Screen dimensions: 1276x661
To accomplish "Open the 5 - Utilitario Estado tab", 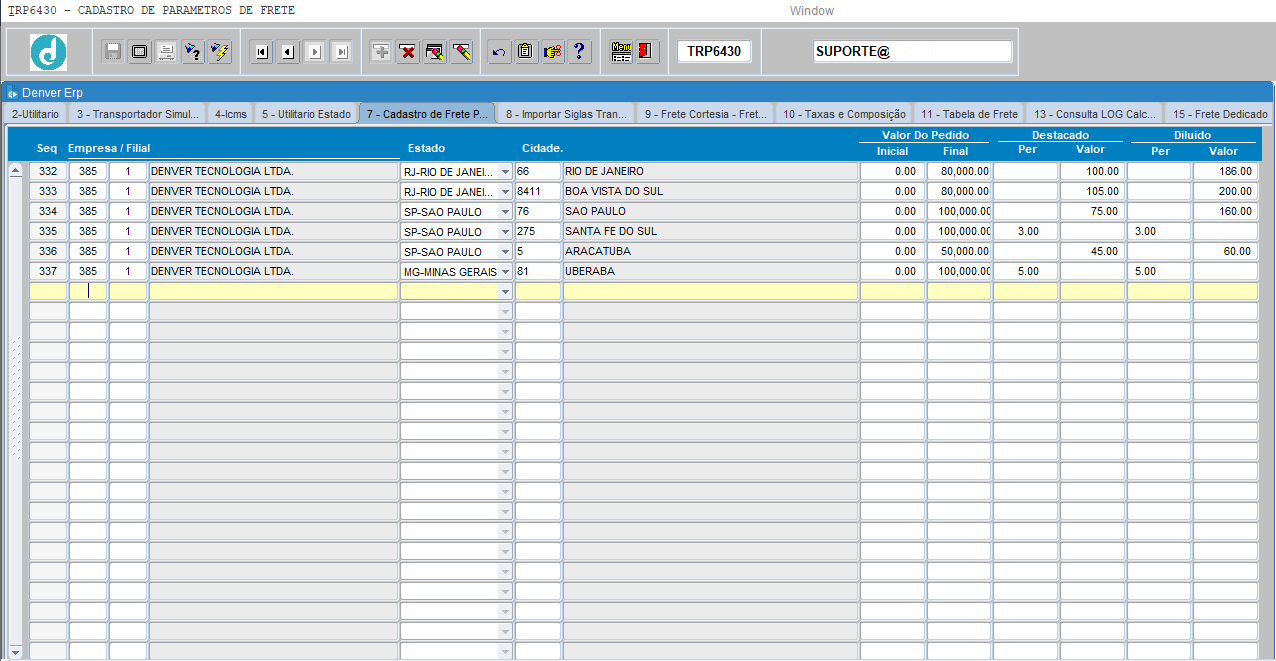I will [x=307, y=114].
